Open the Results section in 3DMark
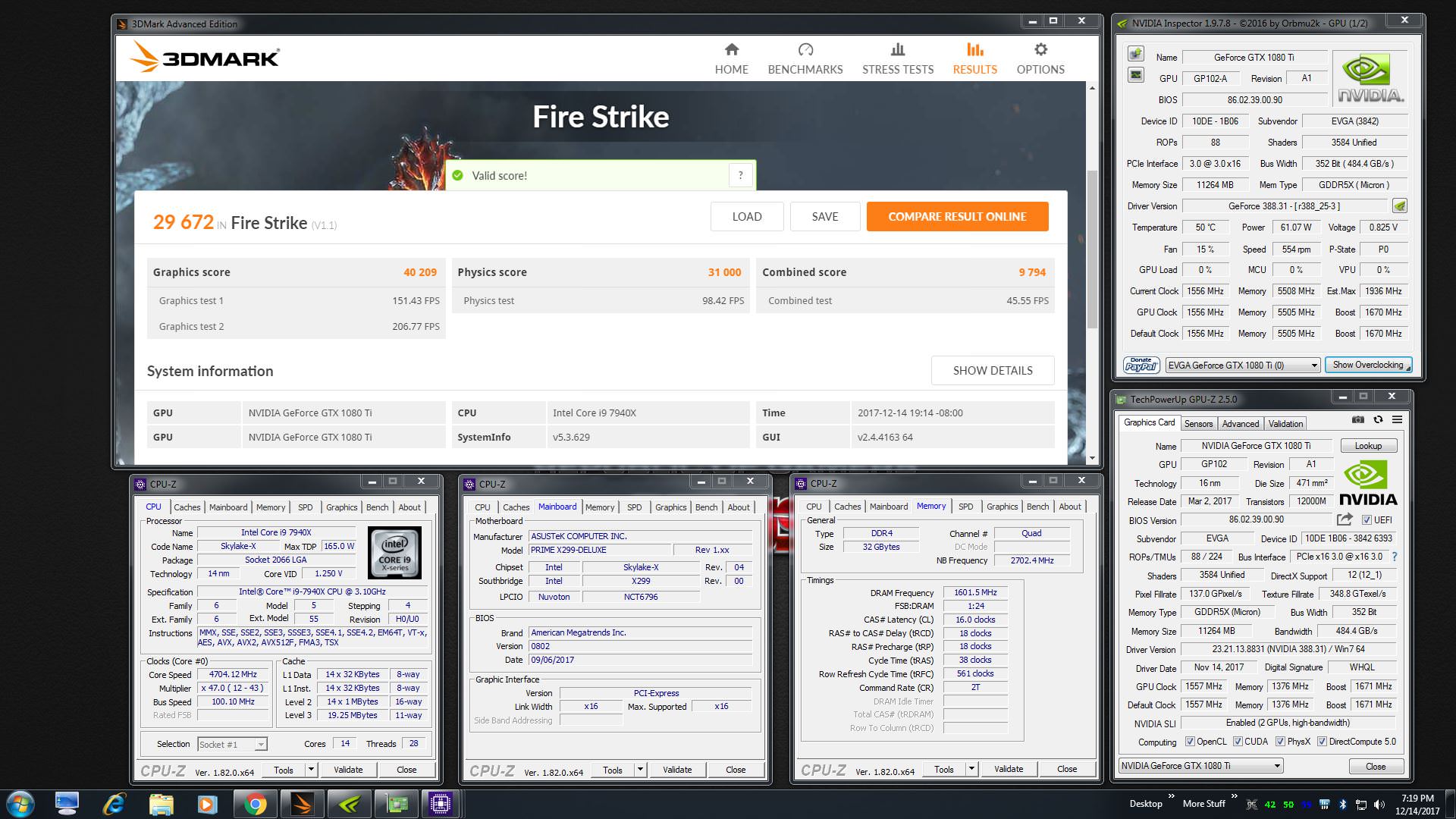1456x819 pixels. [974, 59]
